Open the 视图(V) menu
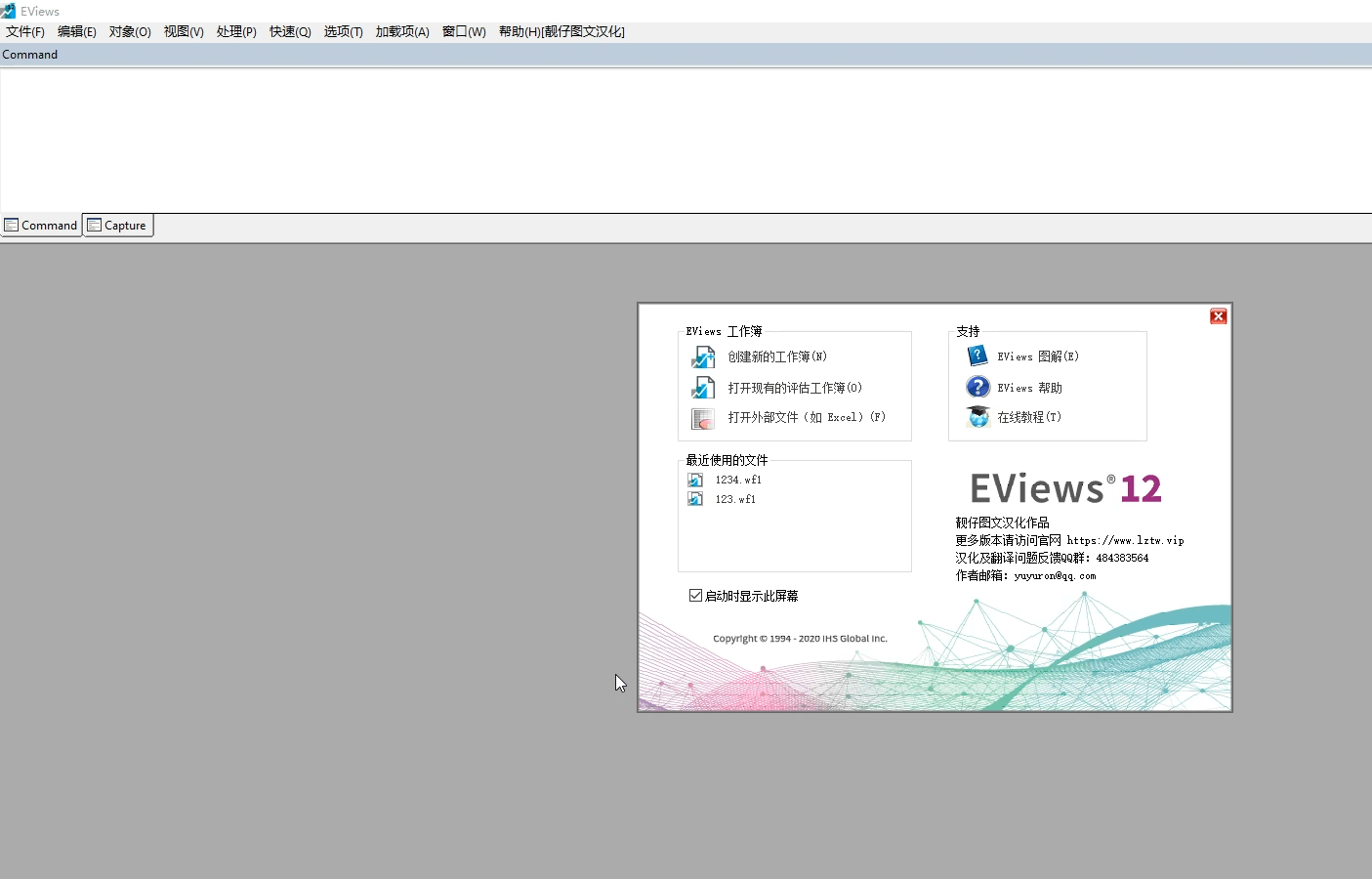This screenshot has height=879, width=1372. point(184,31)
